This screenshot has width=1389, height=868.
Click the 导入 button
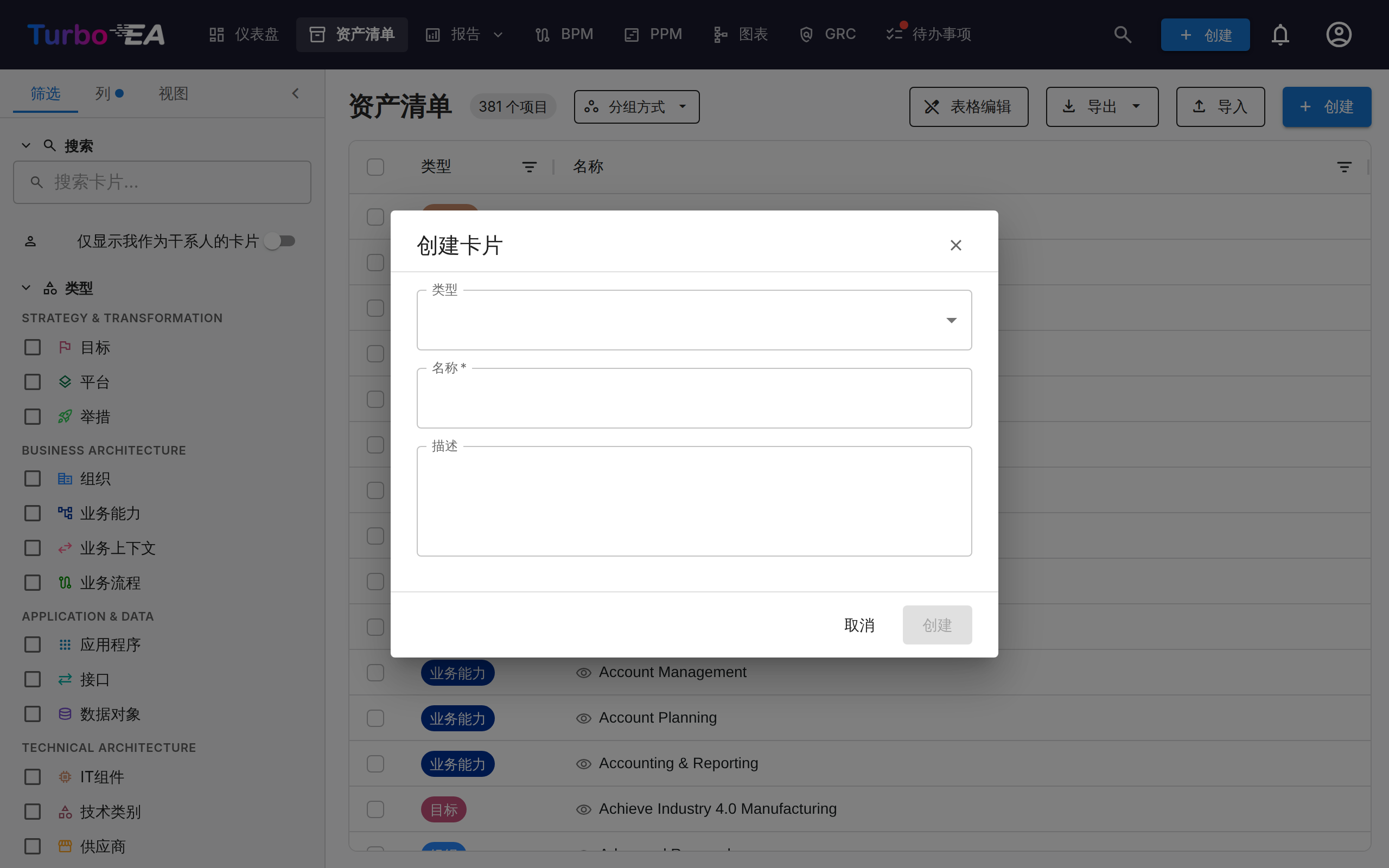[1220, 107]
